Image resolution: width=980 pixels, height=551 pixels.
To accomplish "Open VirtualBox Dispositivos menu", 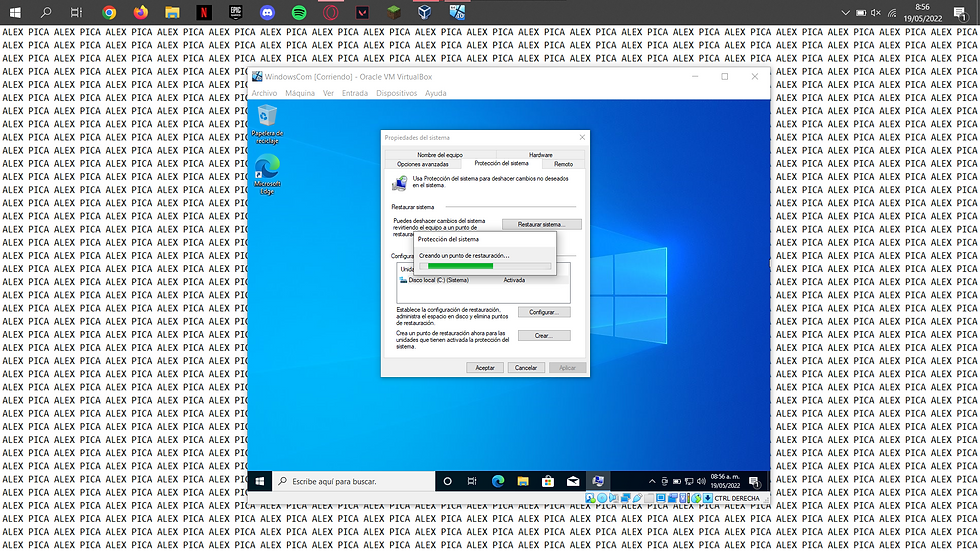I will tap(396, 93).
